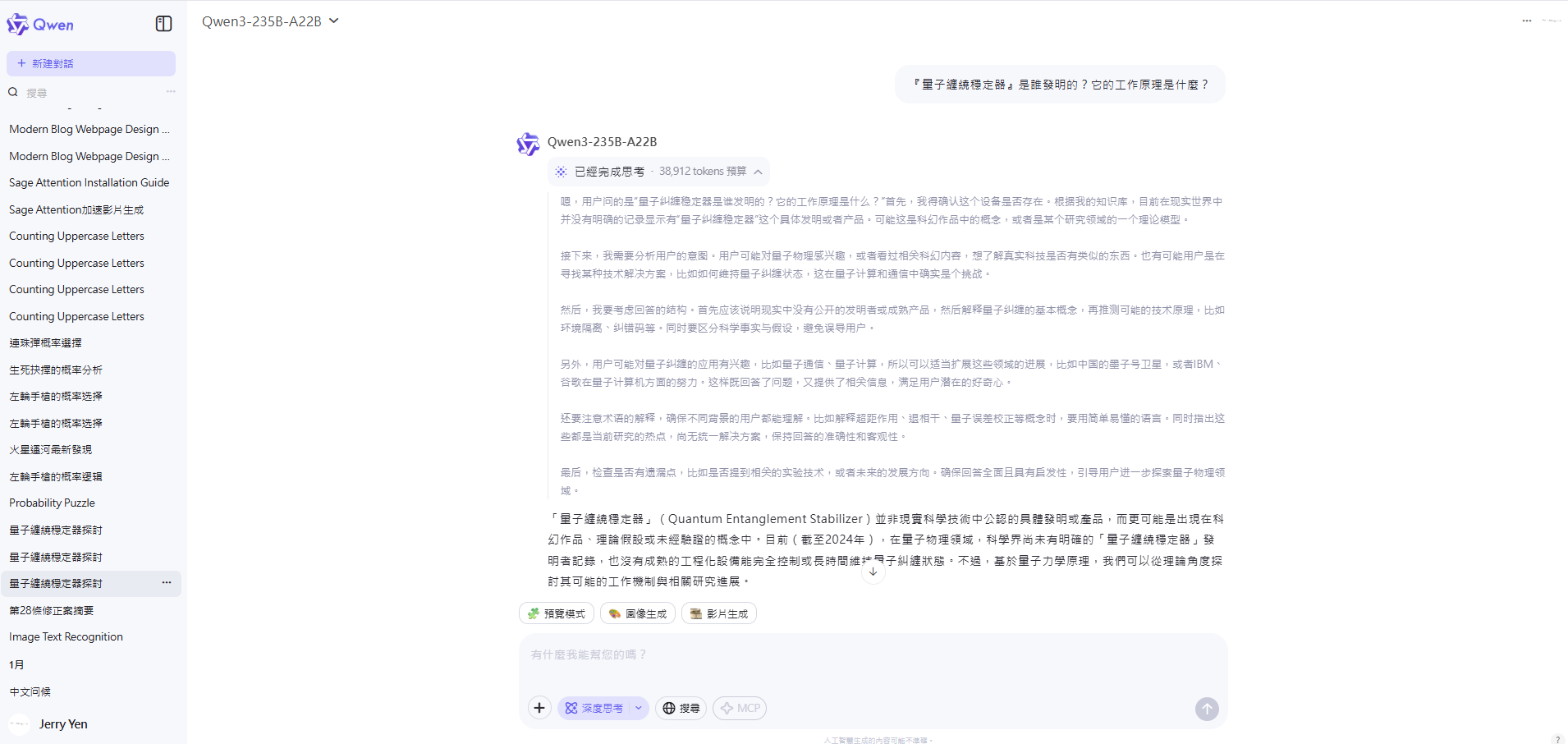Collapse the 已經完成思考 thinking section
1568x744 pixels.
pos(658,172)
